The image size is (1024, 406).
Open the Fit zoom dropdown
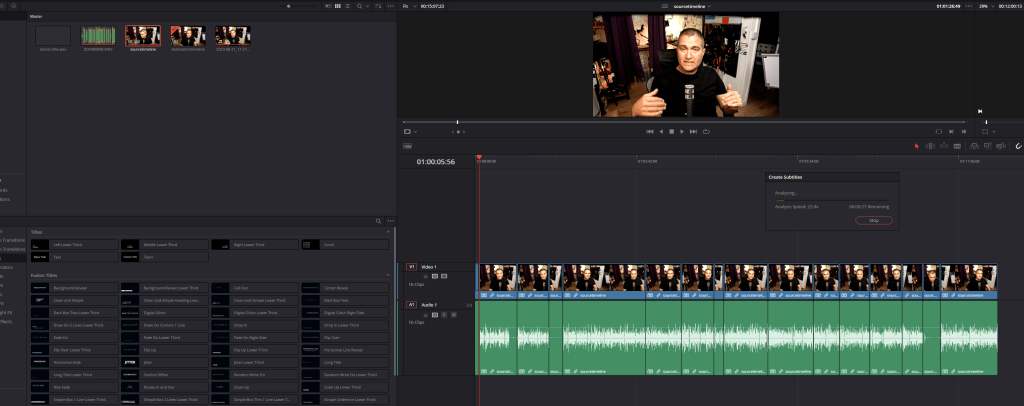pyautogui.click(x=409, y=6)
